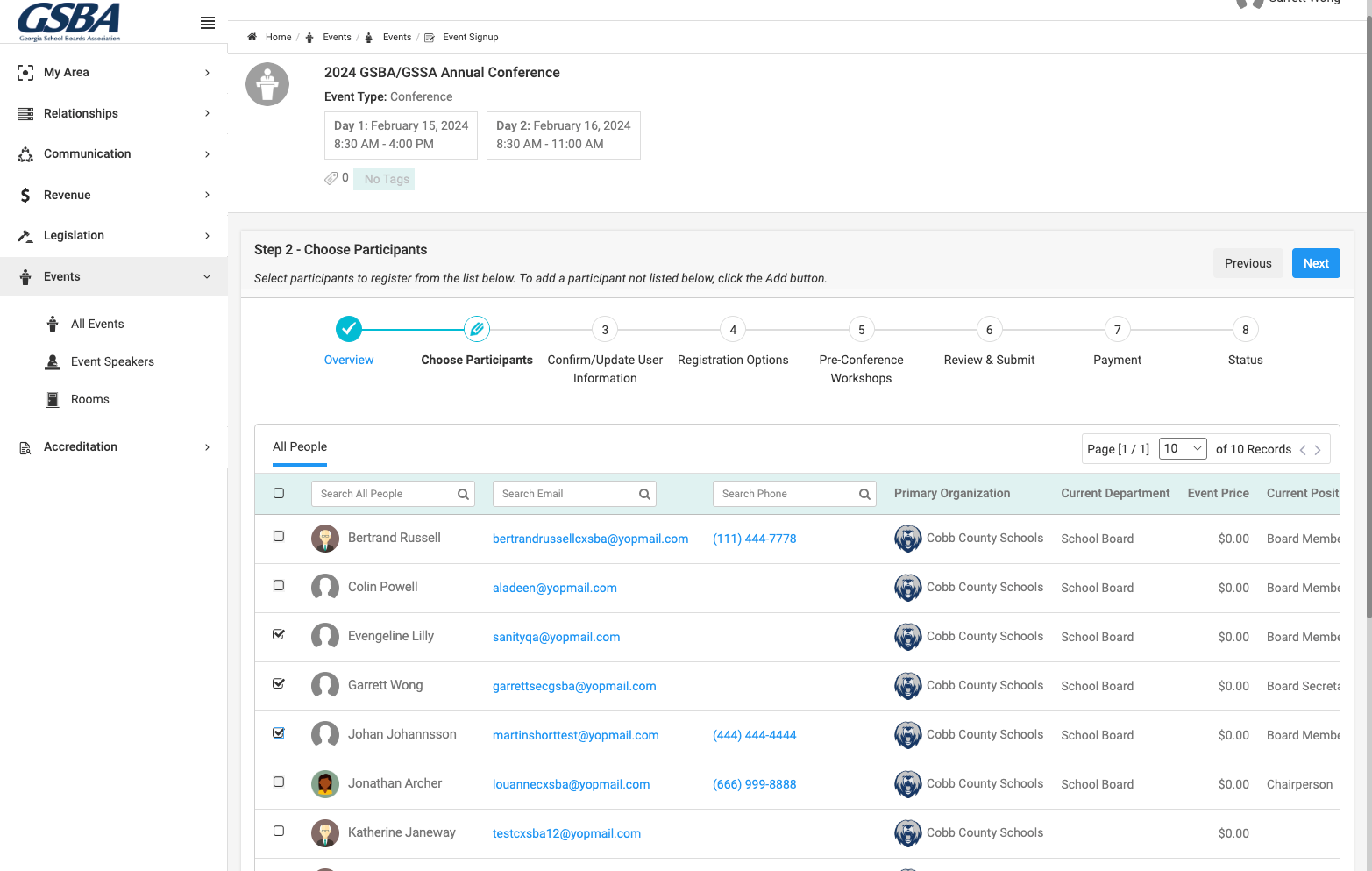Open the records per page dropdown
This screenshot has height=871, width=1372.
1183,448
